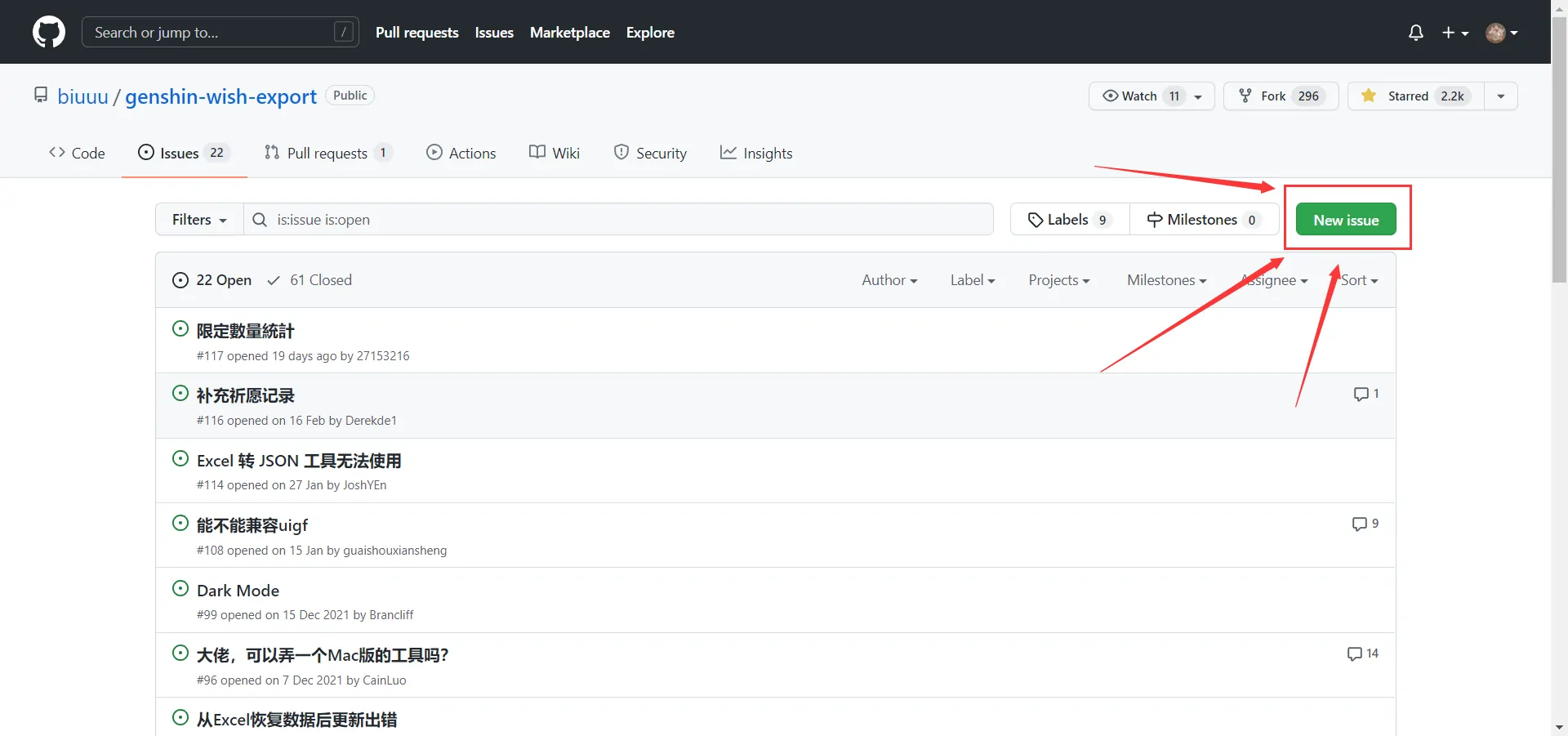Open comments on issue #116

1366,394
